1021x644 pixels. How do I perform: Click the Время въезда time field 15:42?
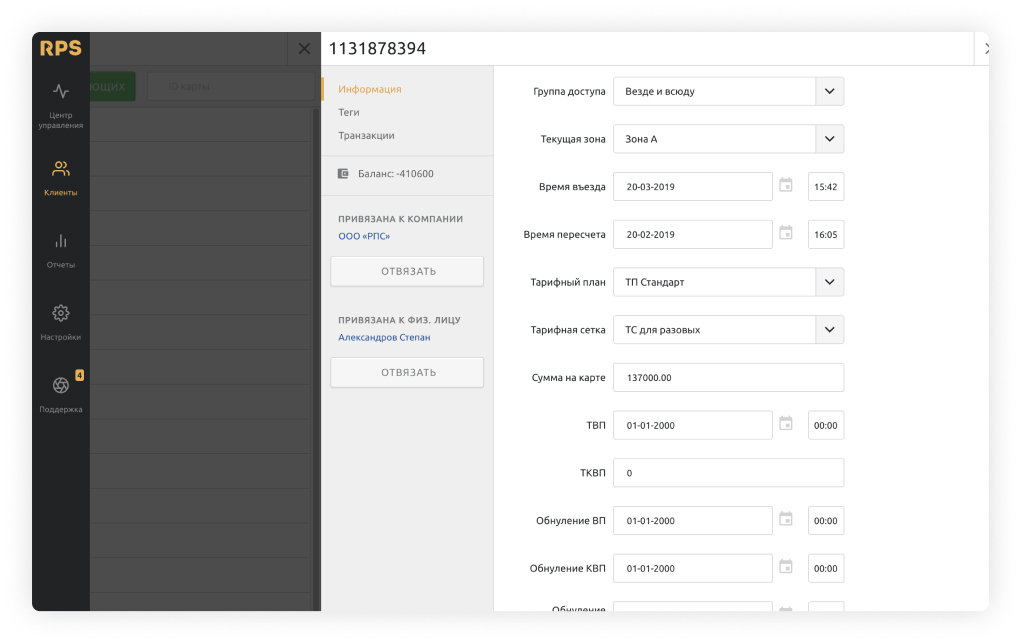(x=826, y=187)
